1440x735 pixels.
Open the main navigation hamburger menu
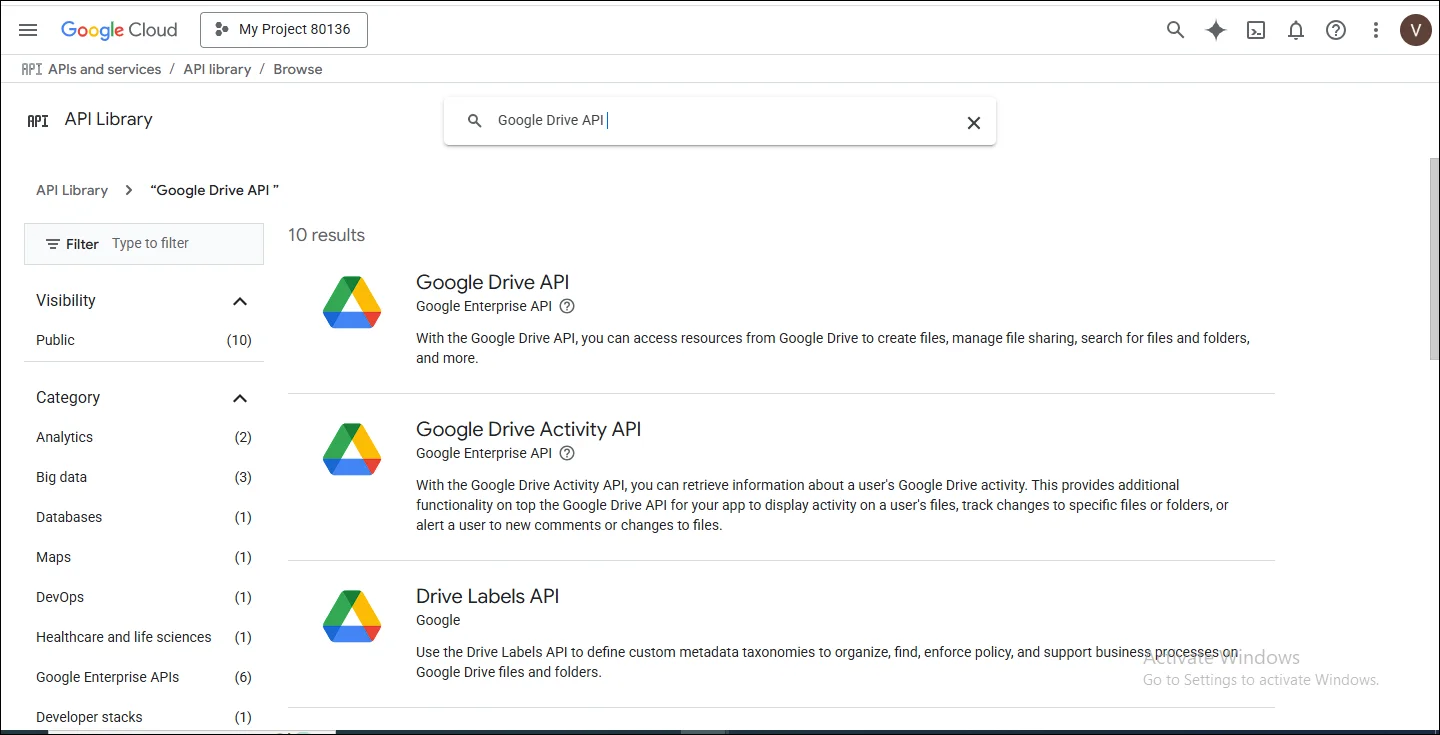pyautogui.click(x=28, y=30)
